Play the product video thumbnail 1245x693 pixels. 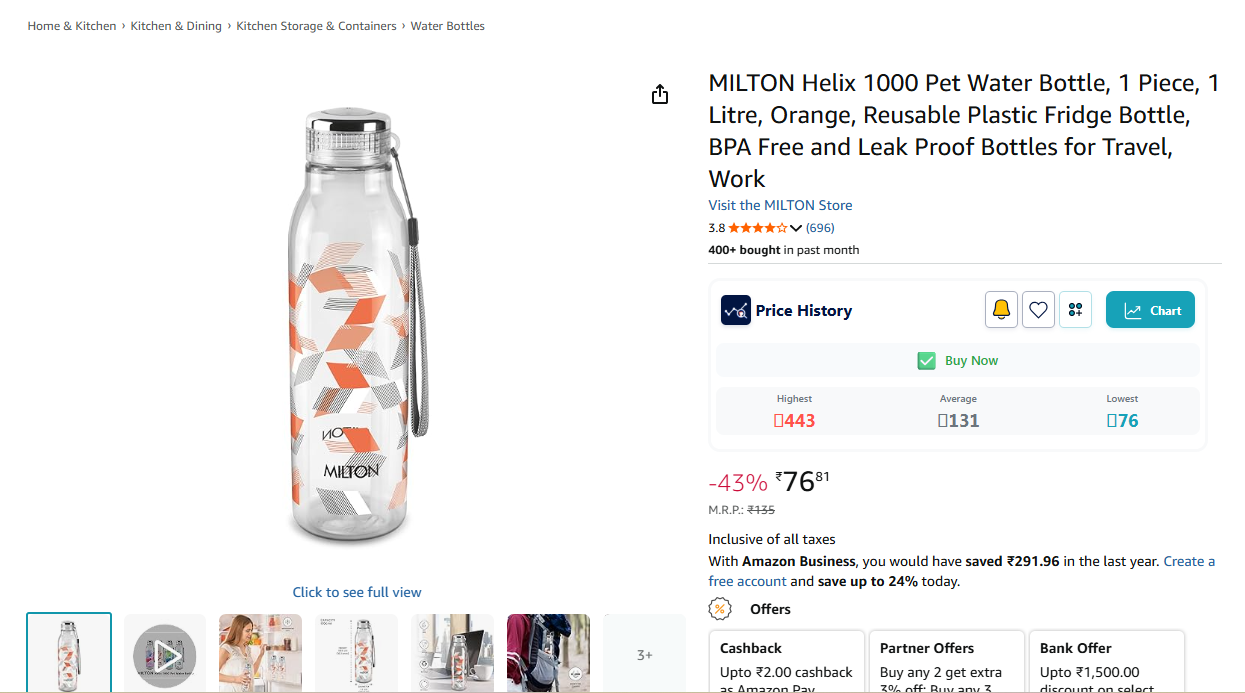(x=165, y=655)
